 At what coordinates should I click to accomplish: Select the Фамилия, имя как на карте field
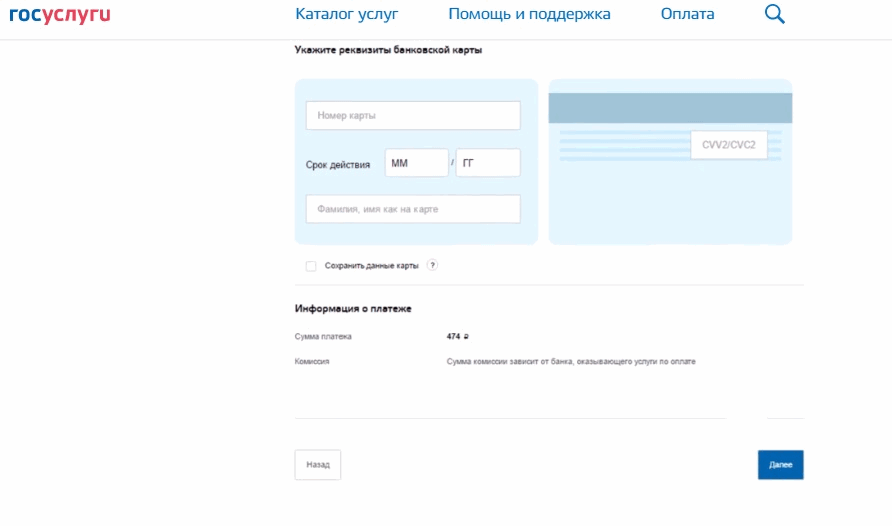412,209
